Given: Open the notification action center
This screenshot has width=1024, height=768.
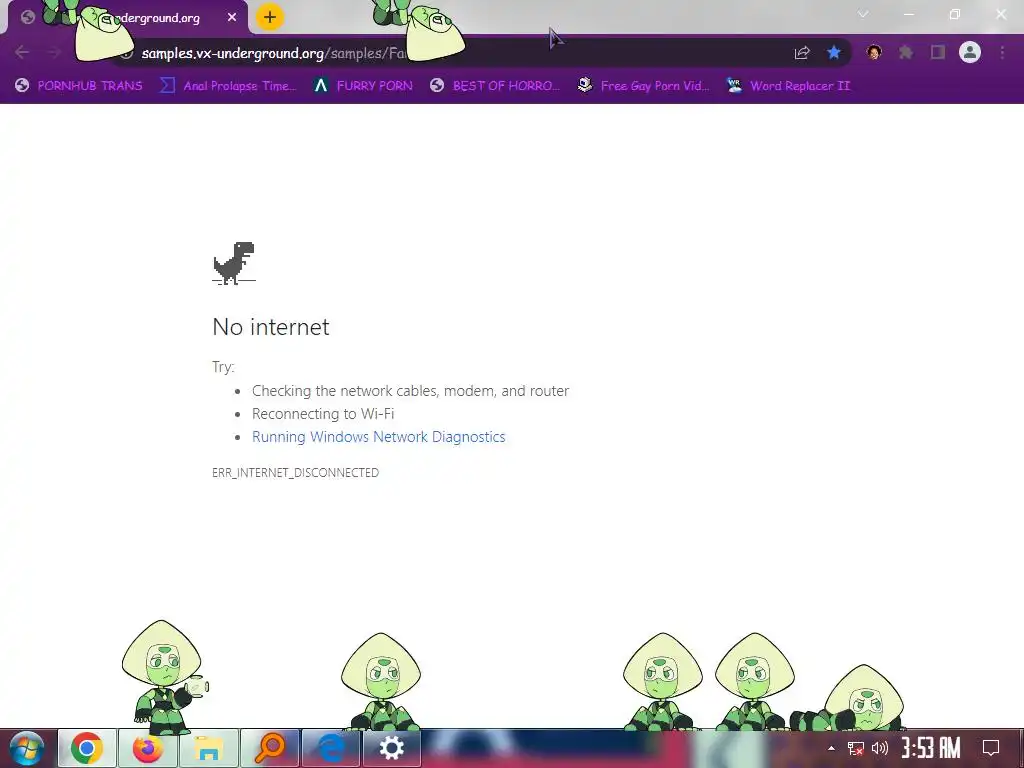Looking at the screenshot, I should 991,748.
